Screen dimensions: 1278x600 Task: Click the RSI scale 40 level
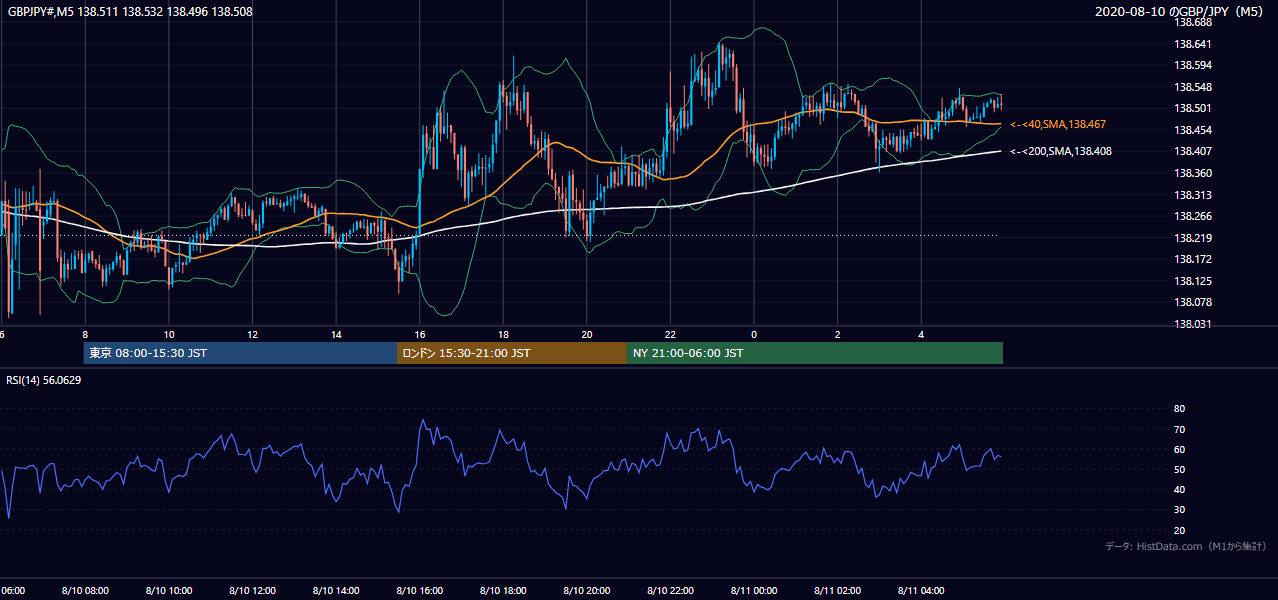click(x=1179, y=490)
